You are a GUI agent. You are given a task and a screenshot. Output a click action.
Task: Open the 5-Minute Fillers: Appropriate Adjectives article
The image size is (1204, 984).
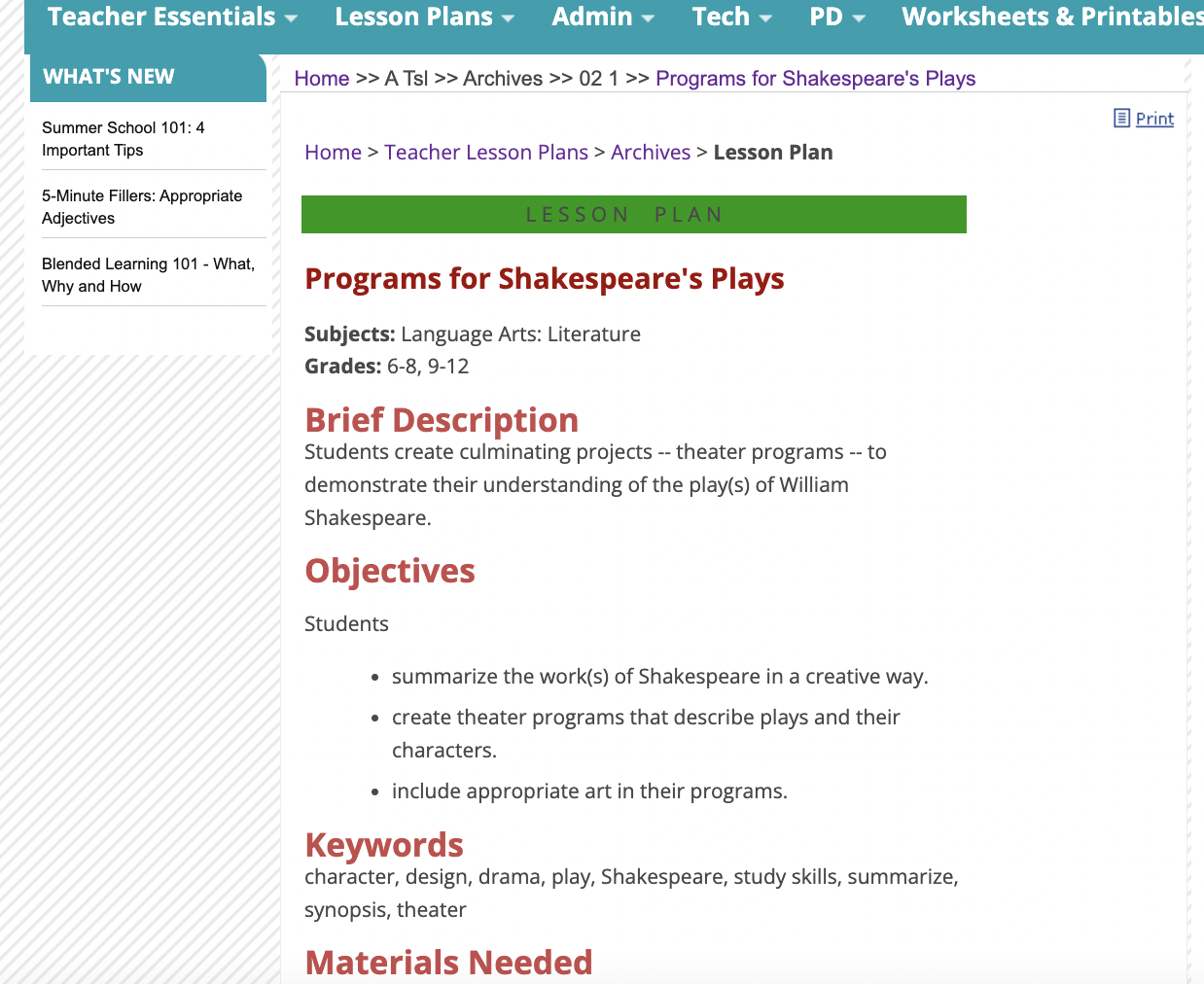click(x=141, y=206)
